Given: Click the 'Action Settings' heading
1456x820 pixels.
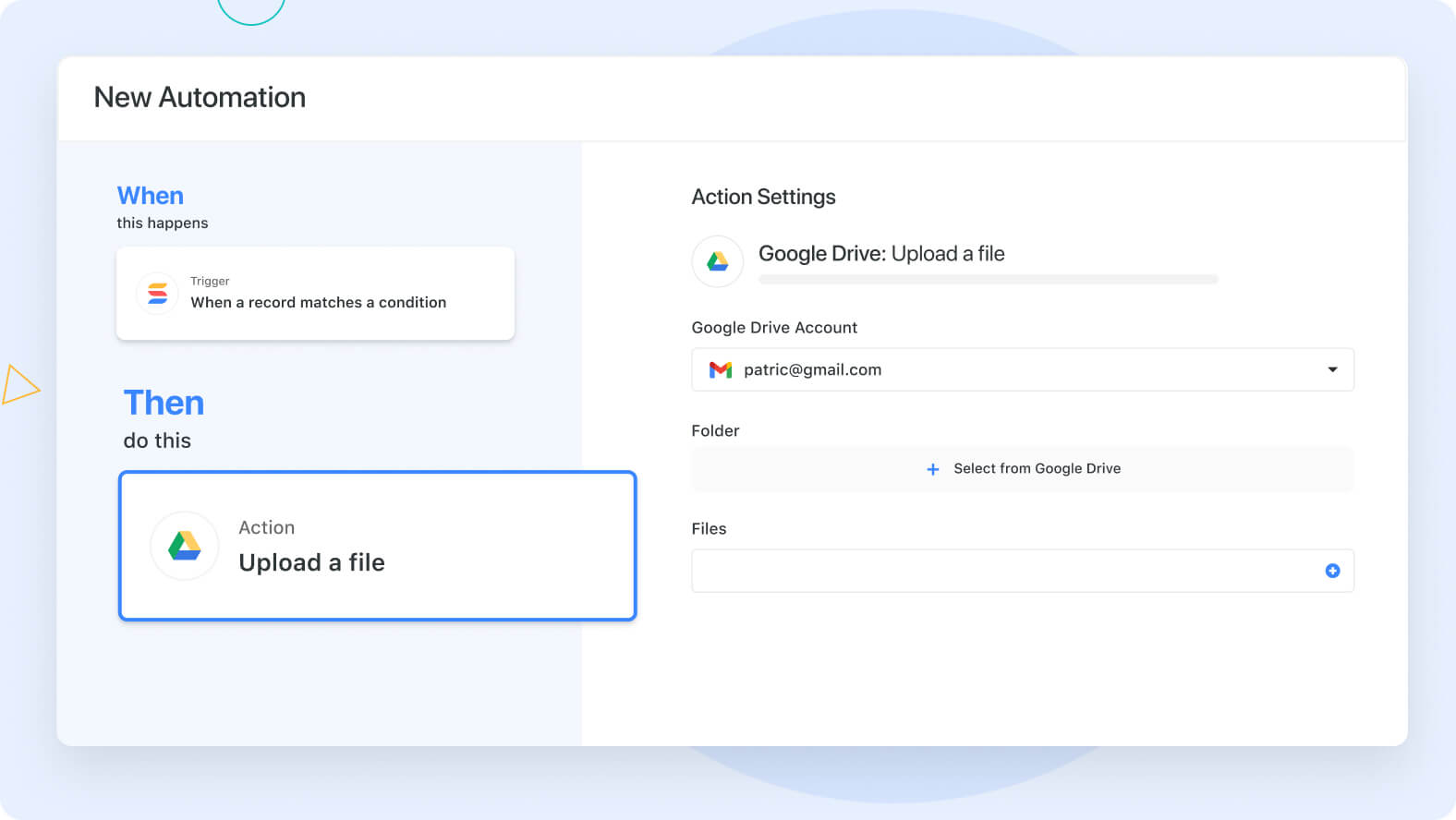Looking at the screenshot, I should coord(763,197).
